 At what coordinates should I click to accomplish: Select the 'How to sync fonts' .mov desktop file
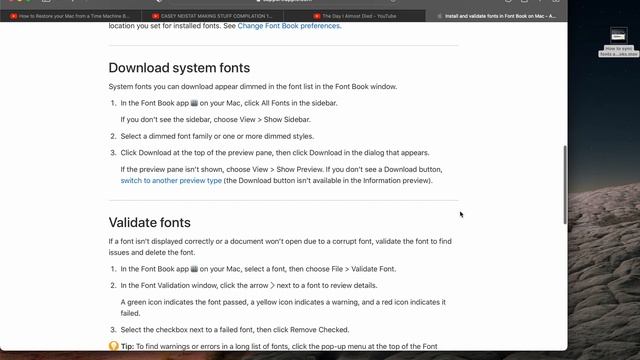tap(618, 42)
